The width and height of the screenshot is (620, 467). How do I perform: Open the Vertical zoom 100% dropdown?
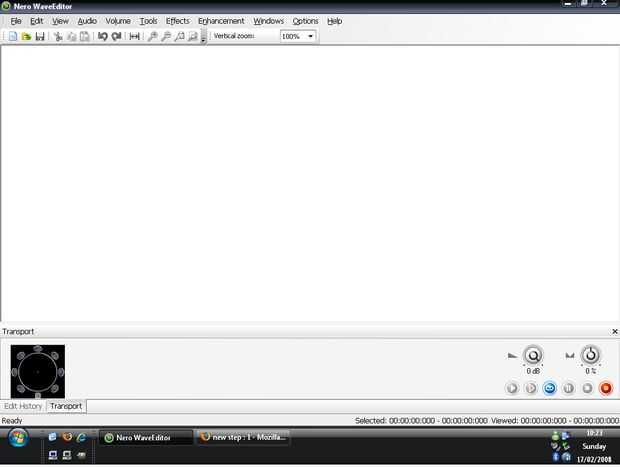[x=310, y=36]
